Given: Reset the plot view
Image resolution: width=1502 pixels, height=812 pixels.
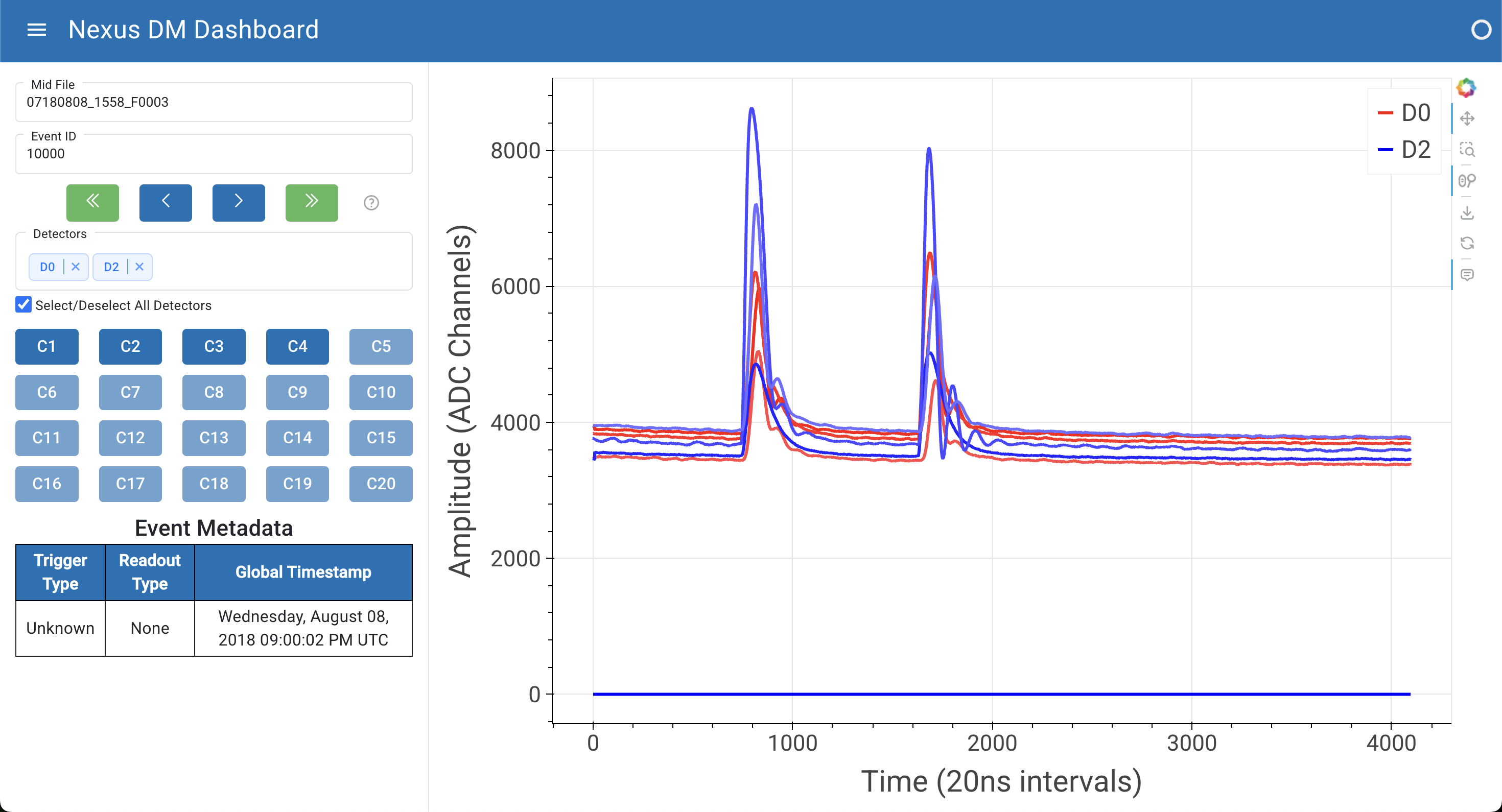Looking at the screenshot, I should point(1469,244).
